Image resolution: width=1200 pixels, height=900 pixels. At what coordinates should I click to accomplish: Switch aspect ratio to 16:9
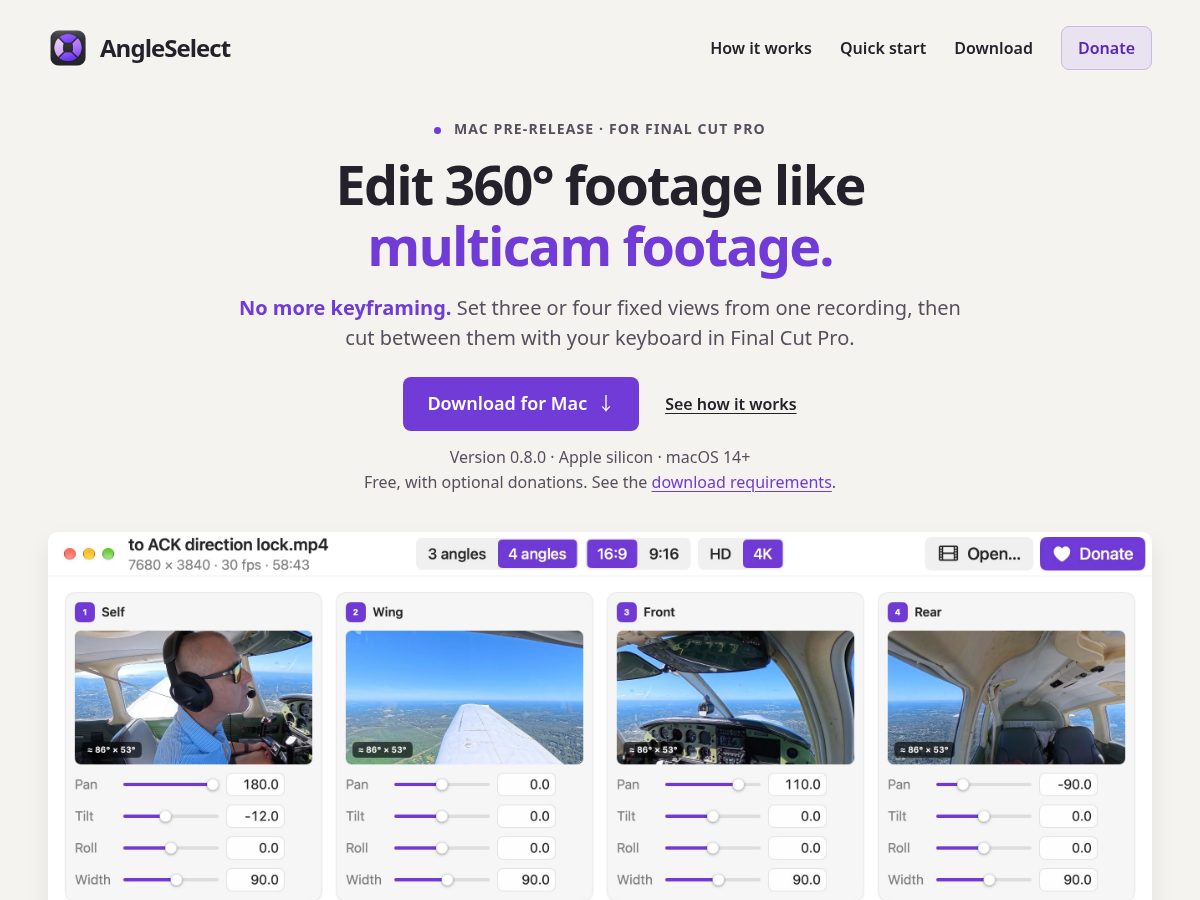(612, 554)
